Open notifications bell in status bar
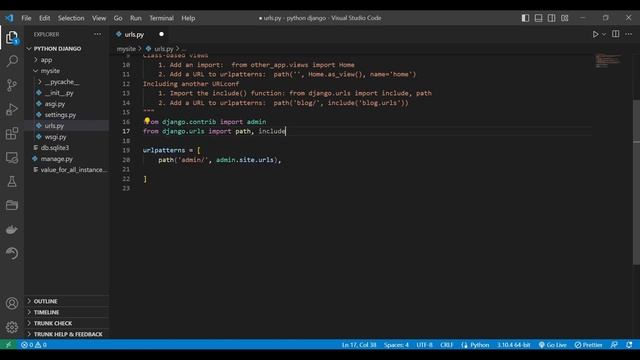The height and width of the screenshot is (360, 640). [629, 345]
